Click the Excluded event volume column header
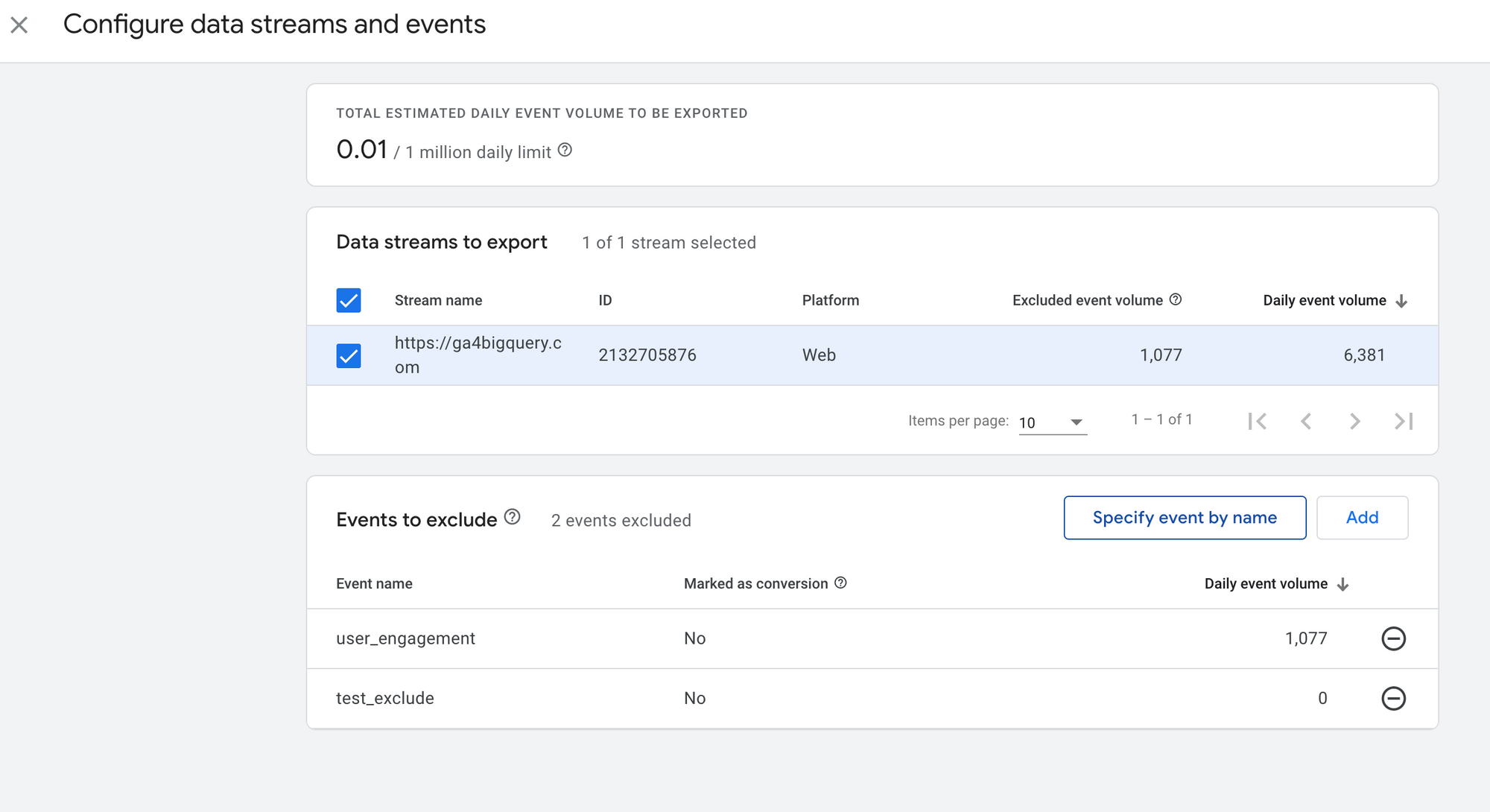This screenshot has width=1490, height=812. tap(1087, 300)
